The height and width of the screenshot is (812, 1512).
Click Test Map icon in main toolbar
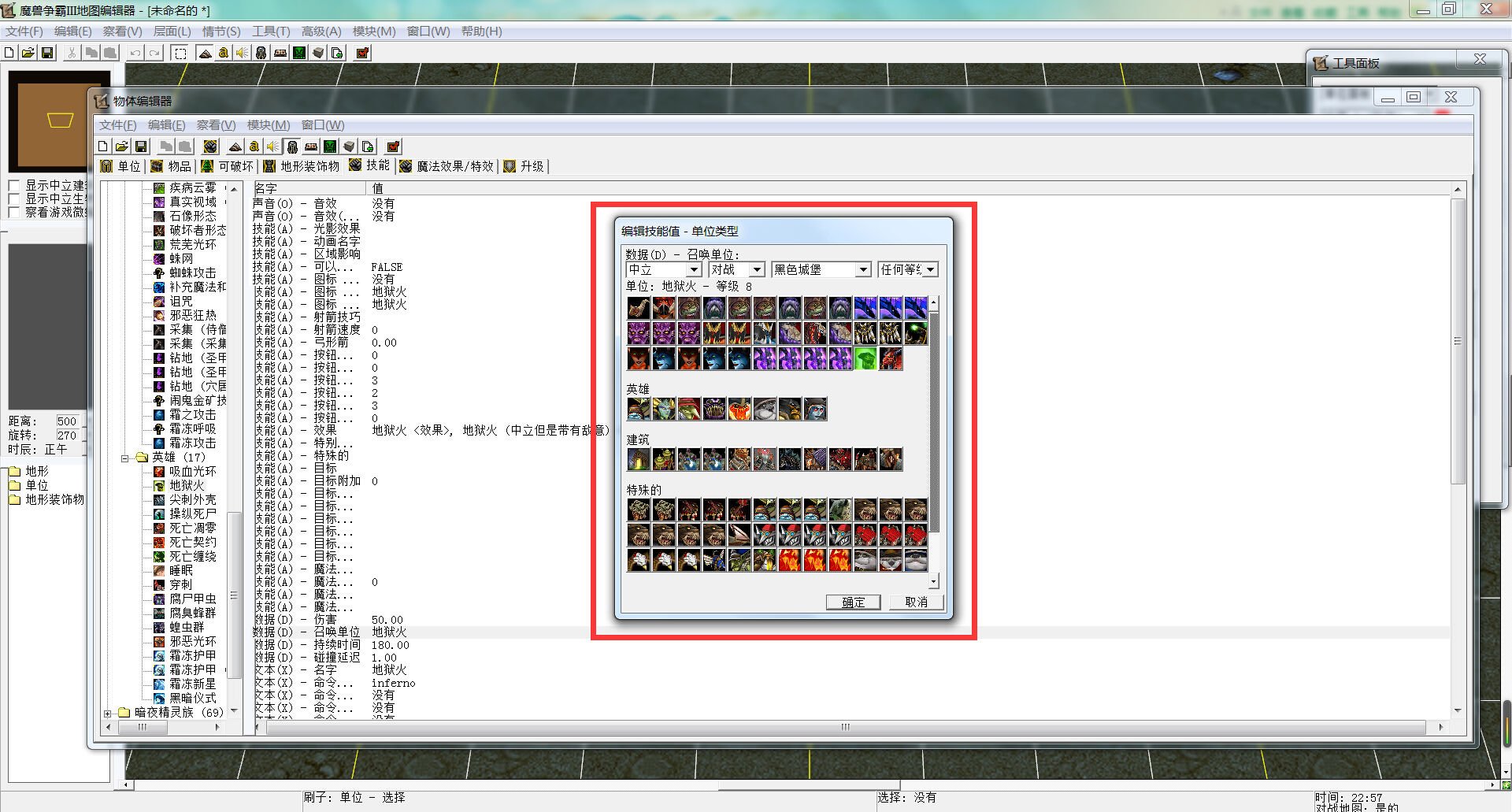(x=362, y=53)
